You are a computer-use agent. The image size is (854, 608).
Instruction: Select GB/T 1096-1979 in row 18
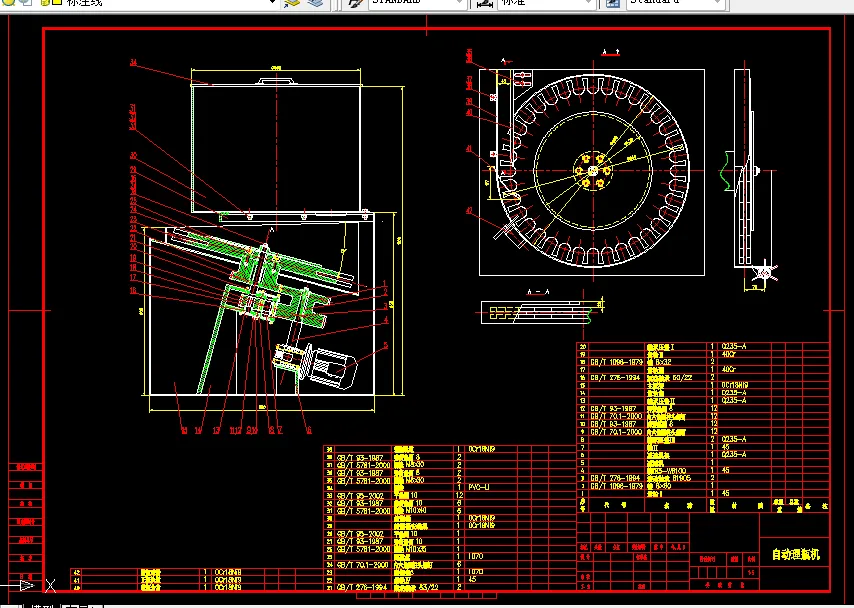[616, 362]
